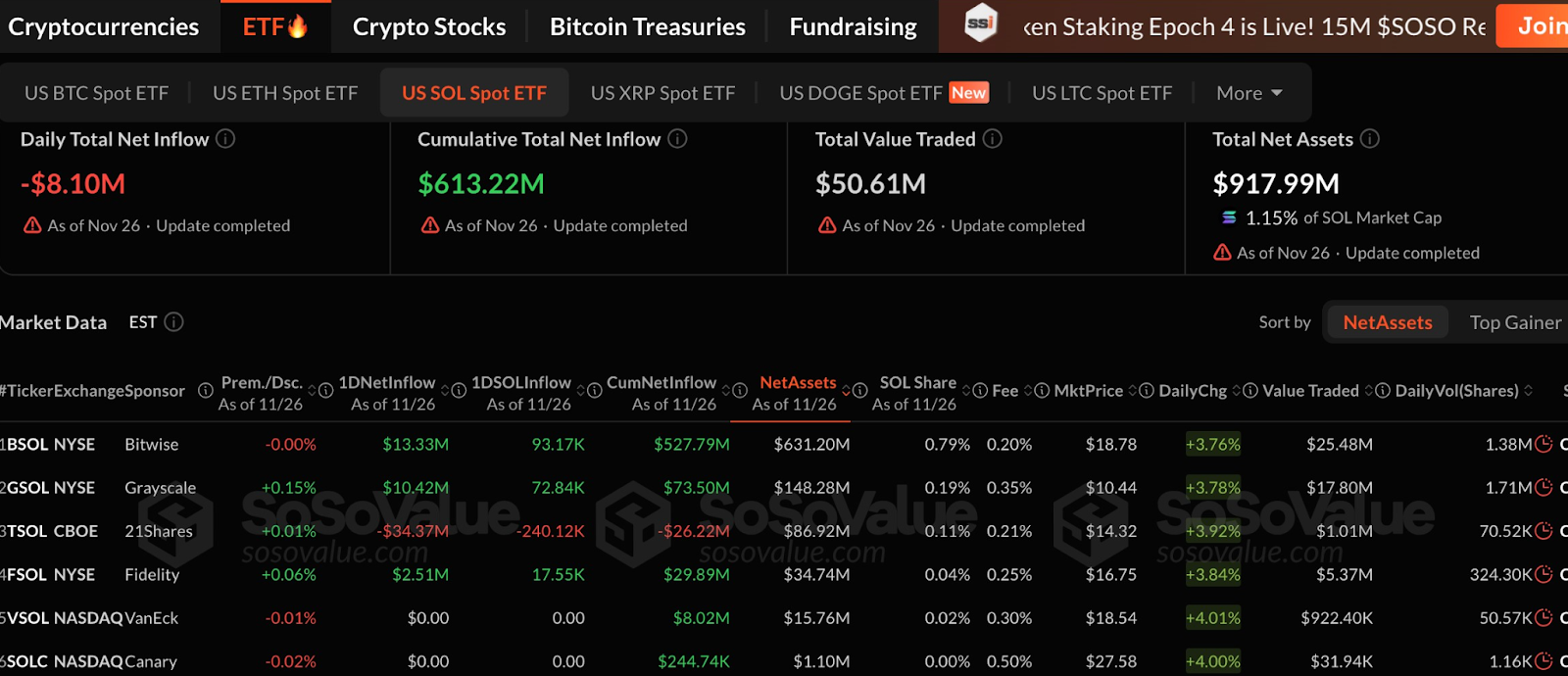Click the Solana logo beside 1.15%

(1229, 217)
